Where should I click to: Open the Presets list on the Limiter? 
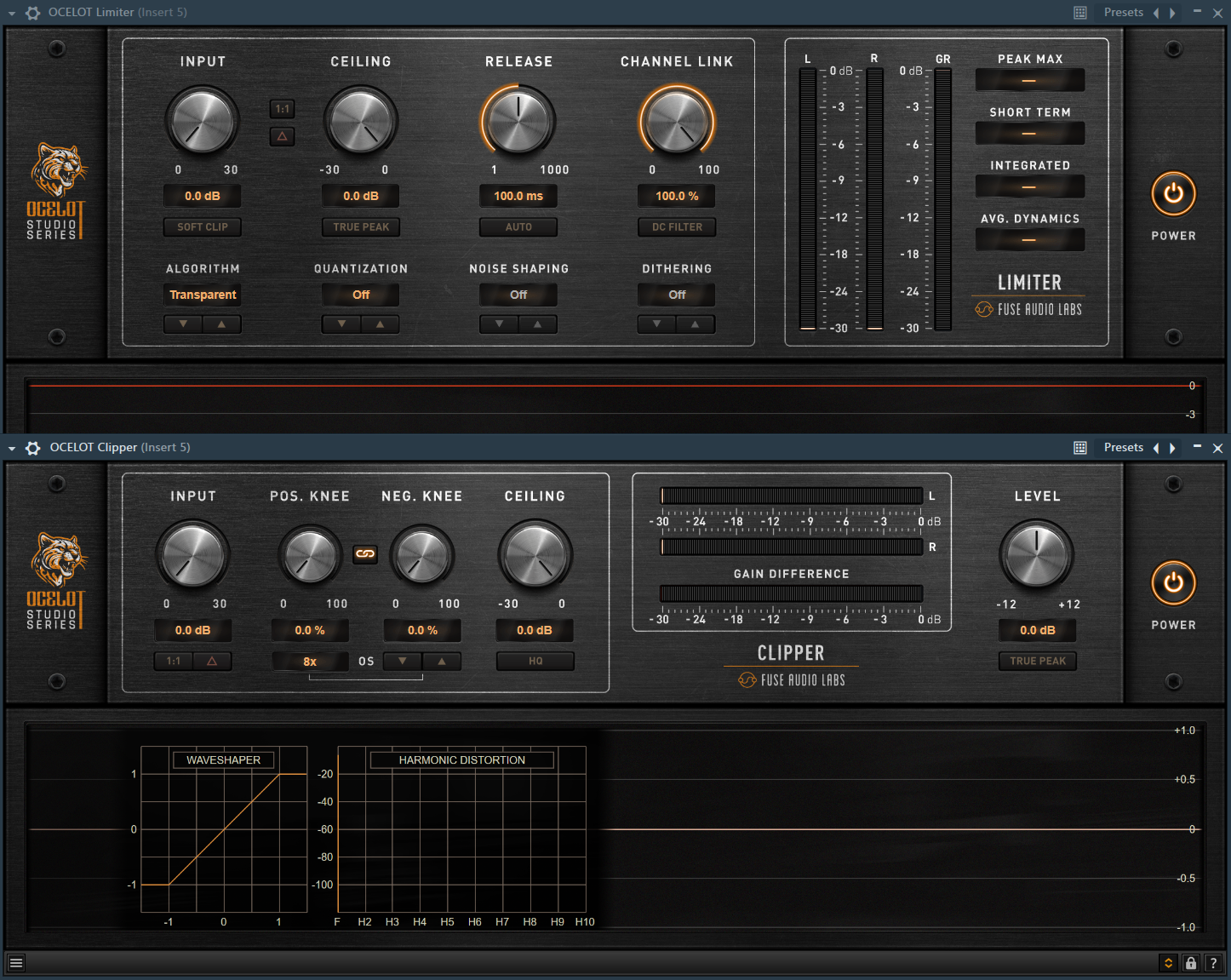[x=1124, y=12]
